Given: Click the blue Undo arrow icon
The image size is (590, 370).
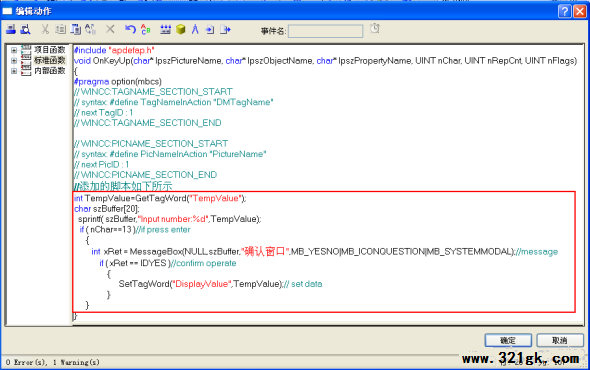Looking at the screenshot, I should [130, 29].
